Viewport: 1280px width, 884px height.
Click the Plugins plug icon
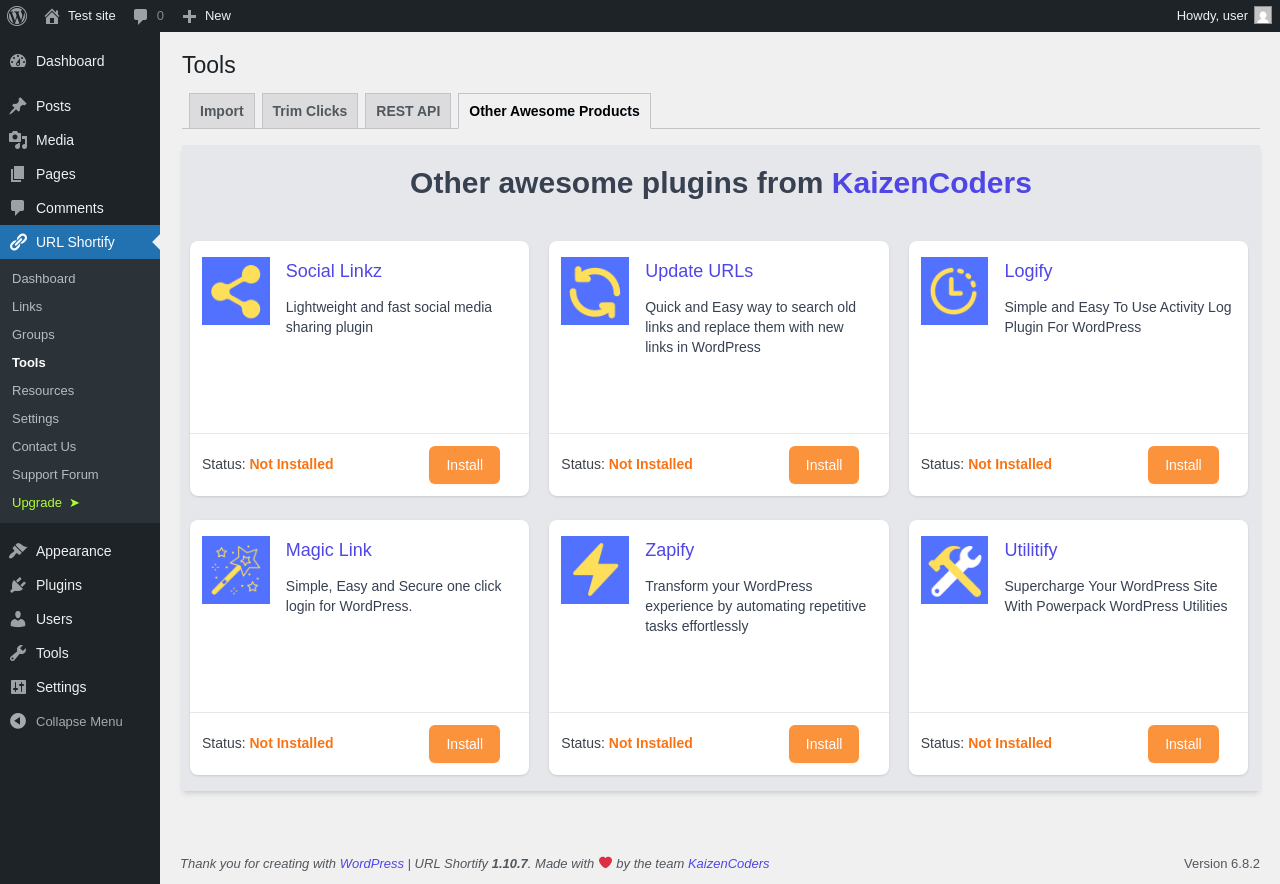18,585
